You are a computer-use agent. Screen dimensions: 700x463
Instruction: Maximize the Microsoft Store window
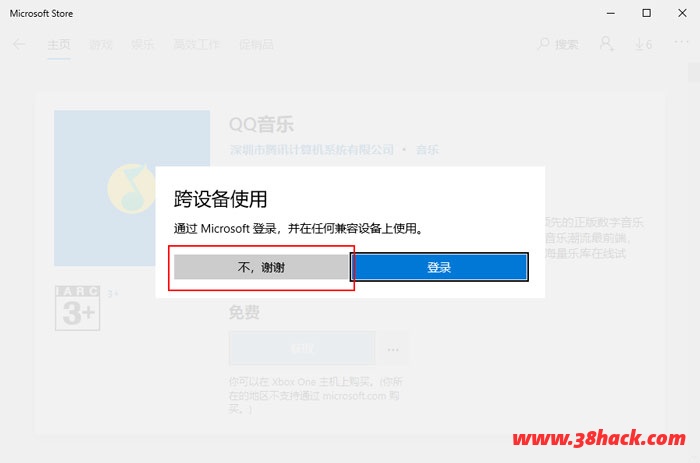(x=646, y=14)
